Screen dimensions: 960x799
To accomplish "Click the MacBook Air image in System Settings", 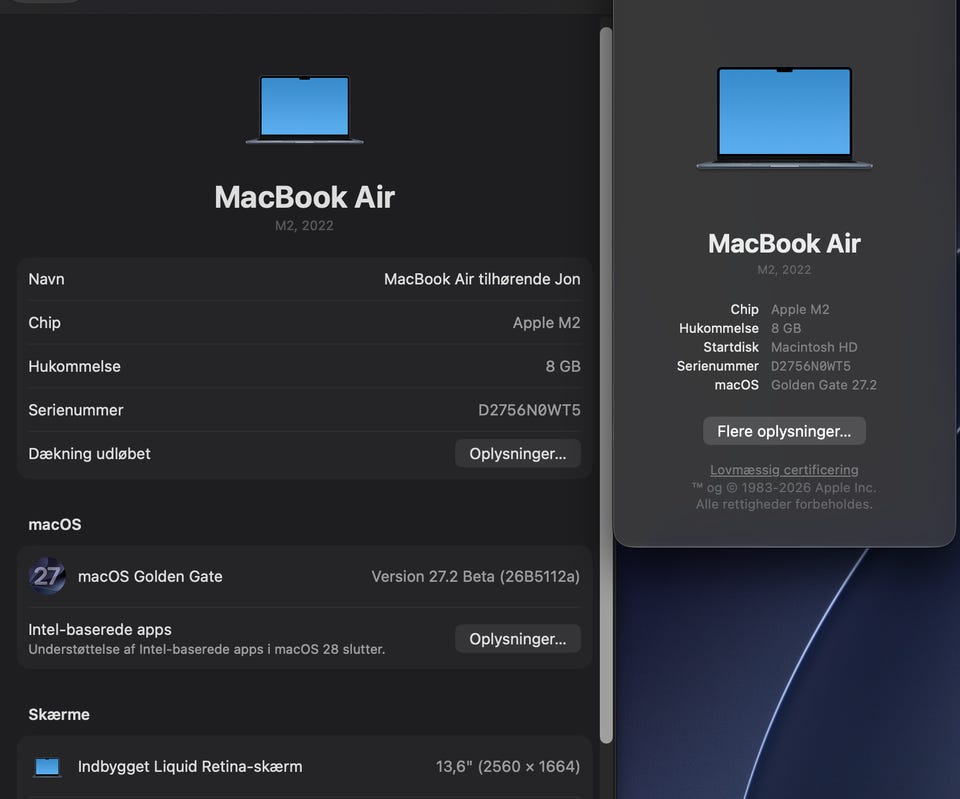I will pyautogui.click(x=304, y=110).
